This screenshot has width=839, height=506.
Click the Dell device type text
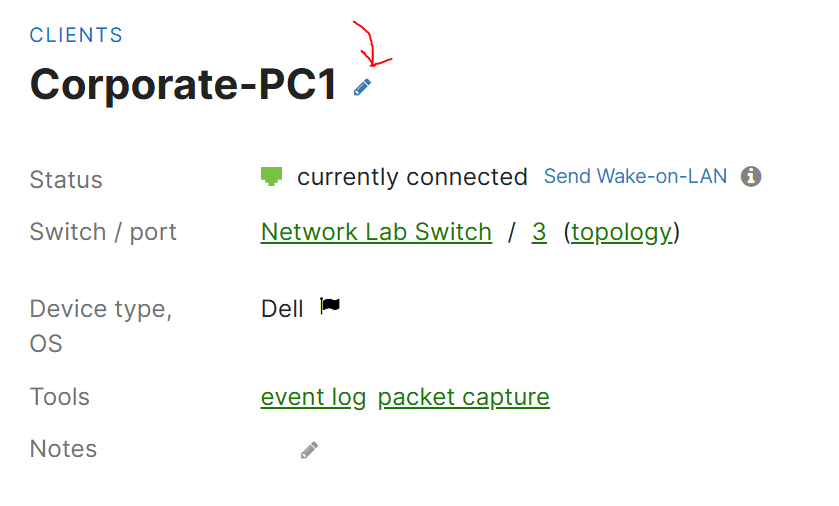pos(282,309)
